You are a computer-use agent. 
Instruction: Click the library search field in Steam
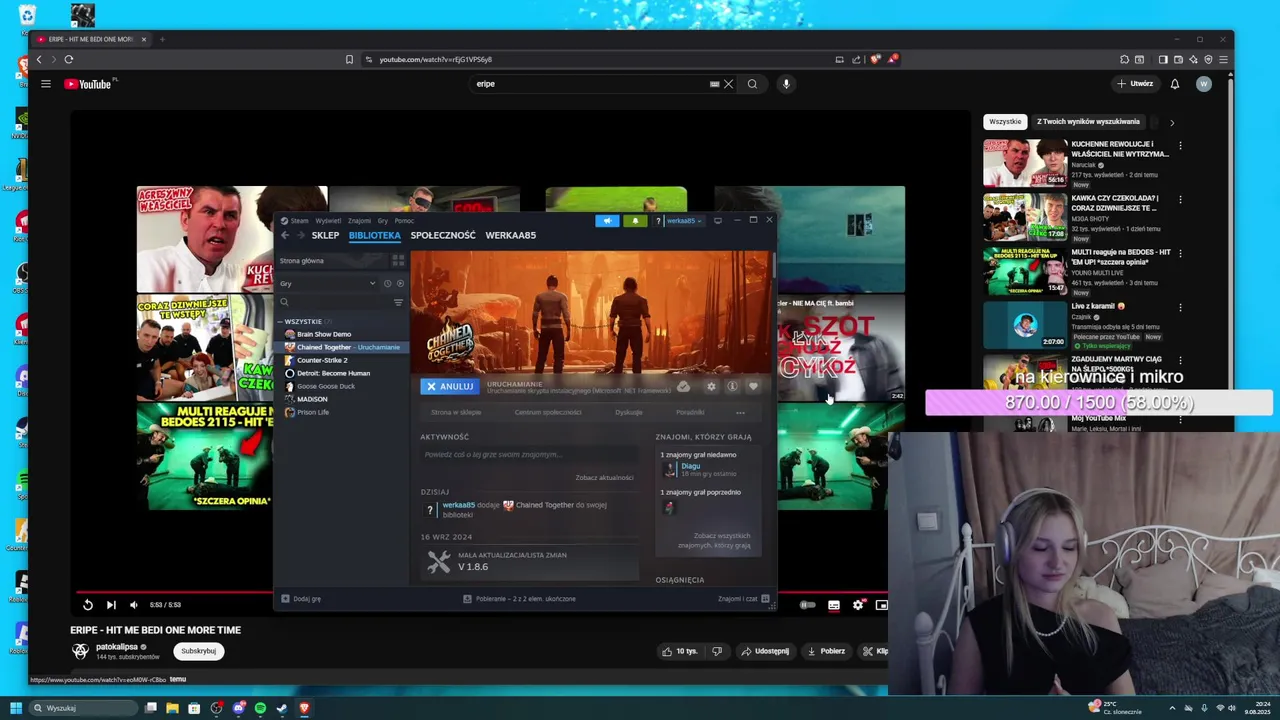(333, 302)
